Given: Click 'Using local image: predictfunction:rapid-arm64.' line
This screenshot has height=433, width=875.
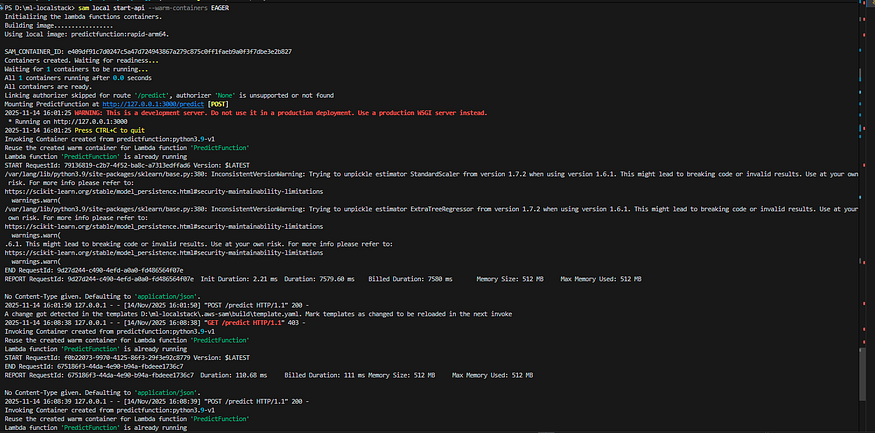Looking at the screenshot, I should 87,34.
